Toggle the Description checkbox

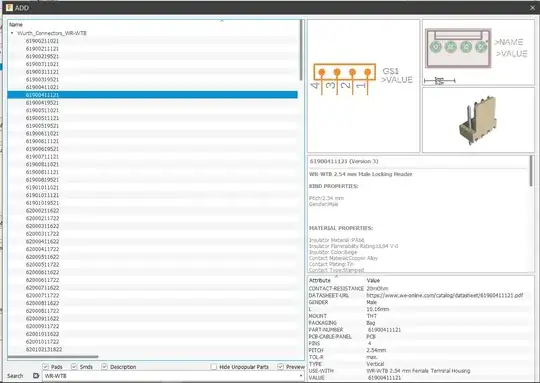(x=105, y=366)
